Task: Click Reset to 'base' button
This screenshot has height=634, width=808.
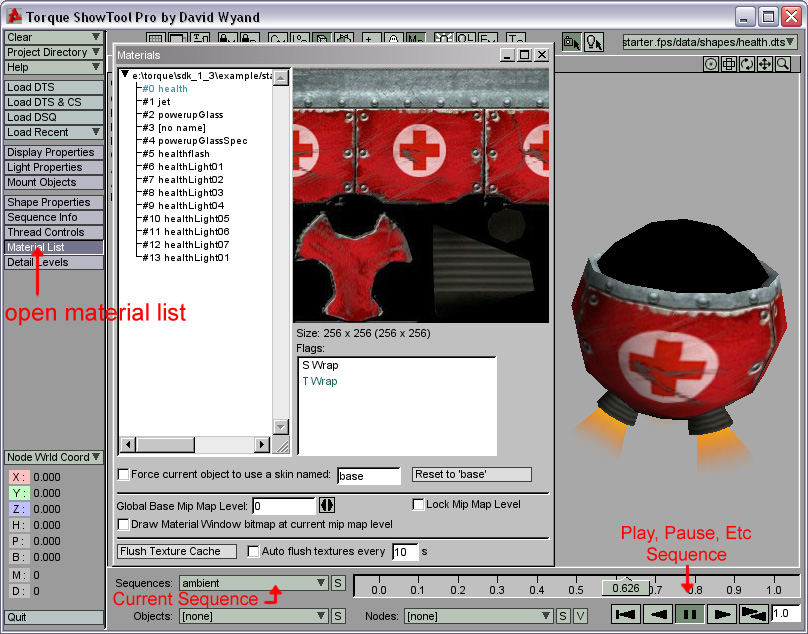Action: click(472, 474)
